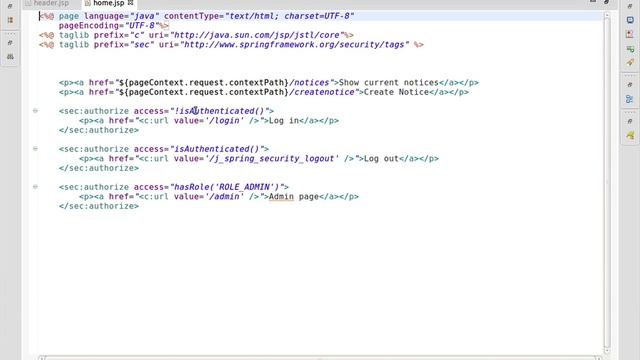Restore the top-left minimized view stack

pos(10,6)
